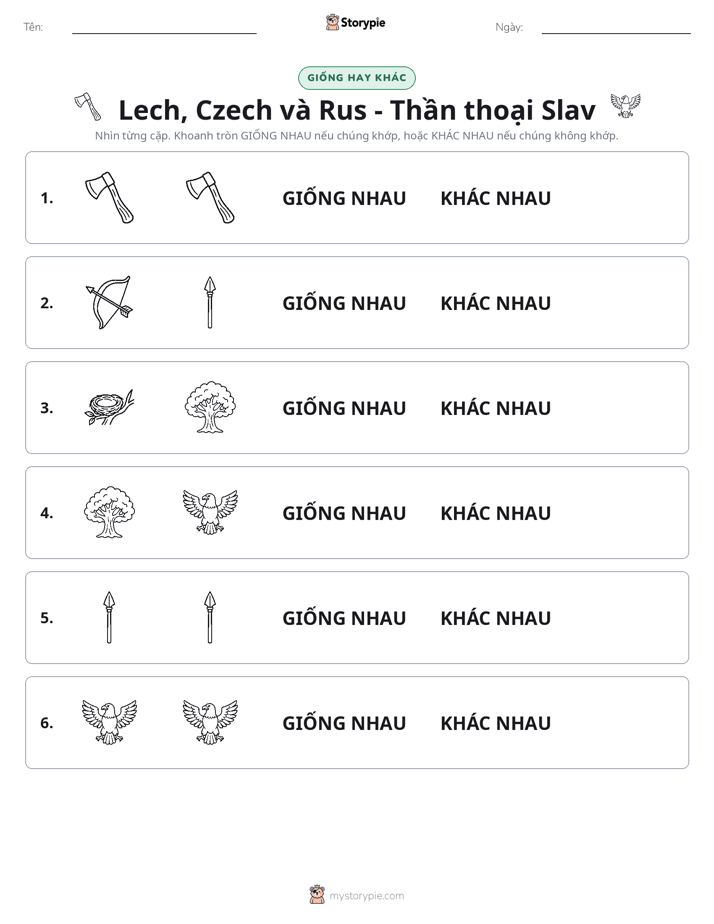The image size is (714, 924).
Task: Click the bow and arrow icon
Action: [x=109, y=303]
